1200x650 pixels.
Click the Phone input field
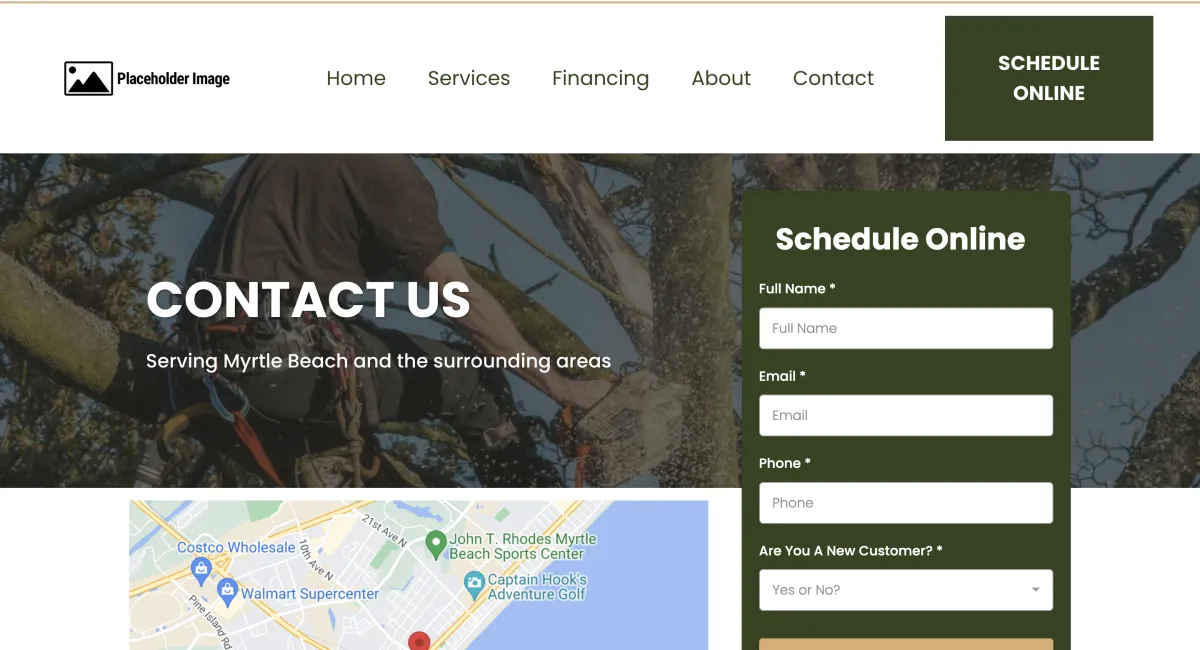point(906,503)
